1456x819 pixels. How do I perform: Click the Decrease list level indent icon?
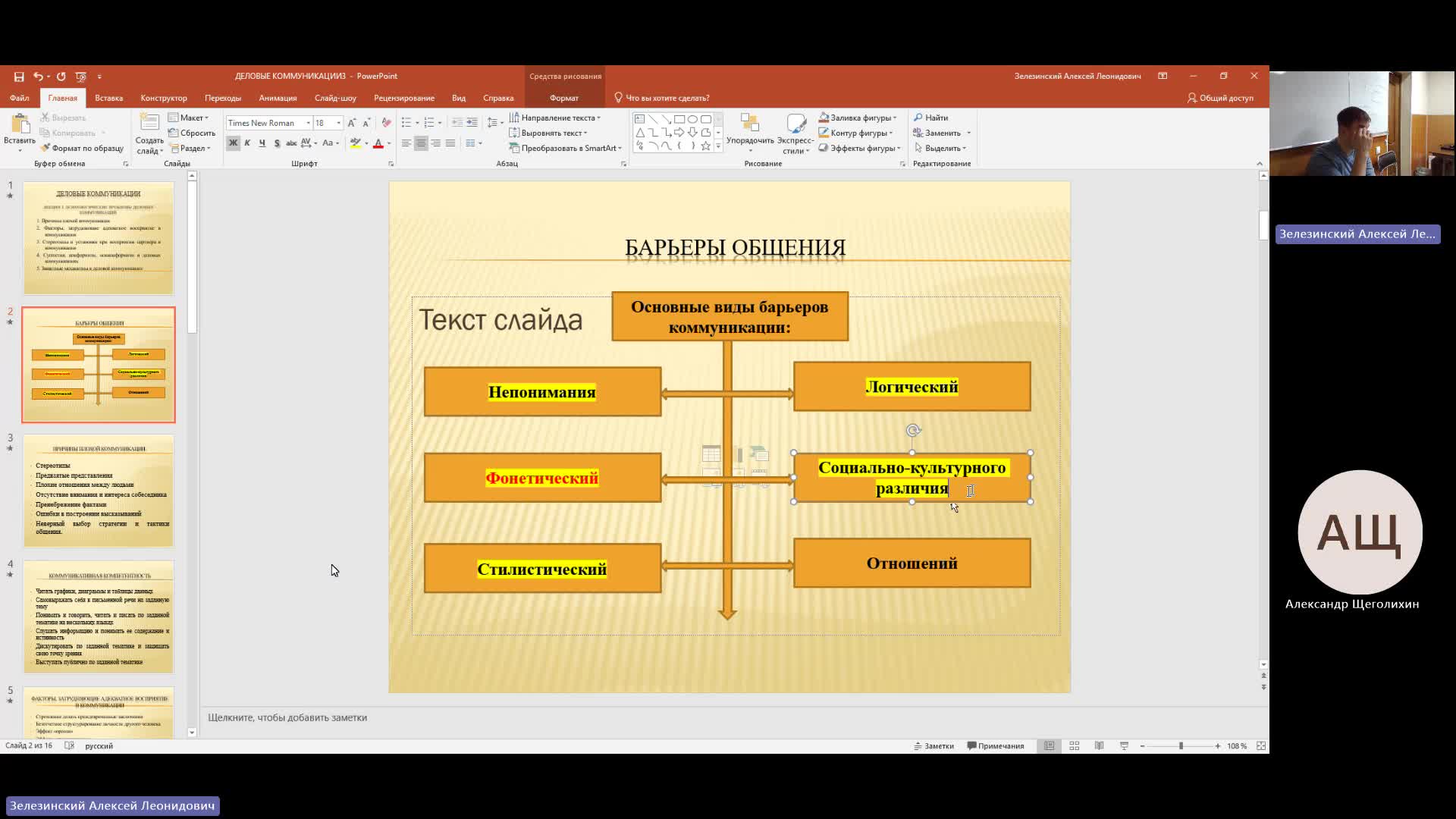457,123
